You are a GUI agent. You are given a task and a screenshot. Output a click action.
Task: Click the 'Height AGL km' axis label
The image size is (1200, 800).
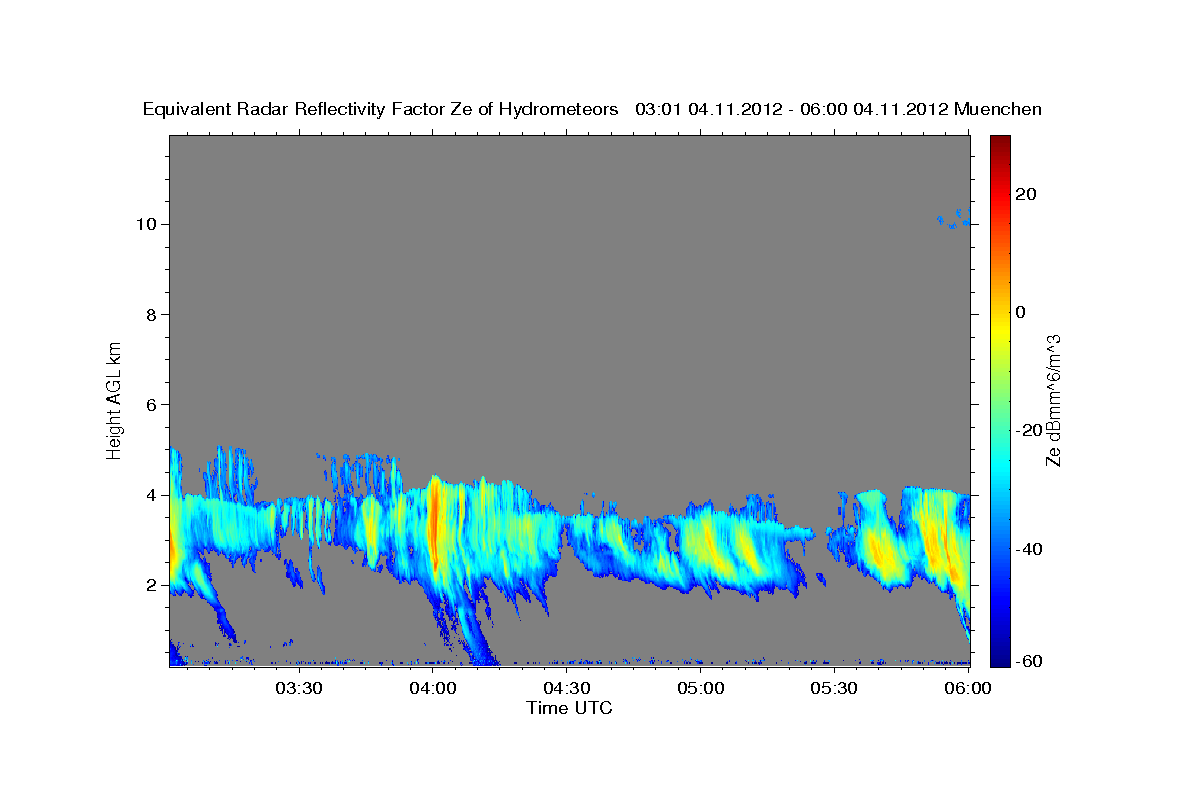pyautogui.click(x=114, y=399)
